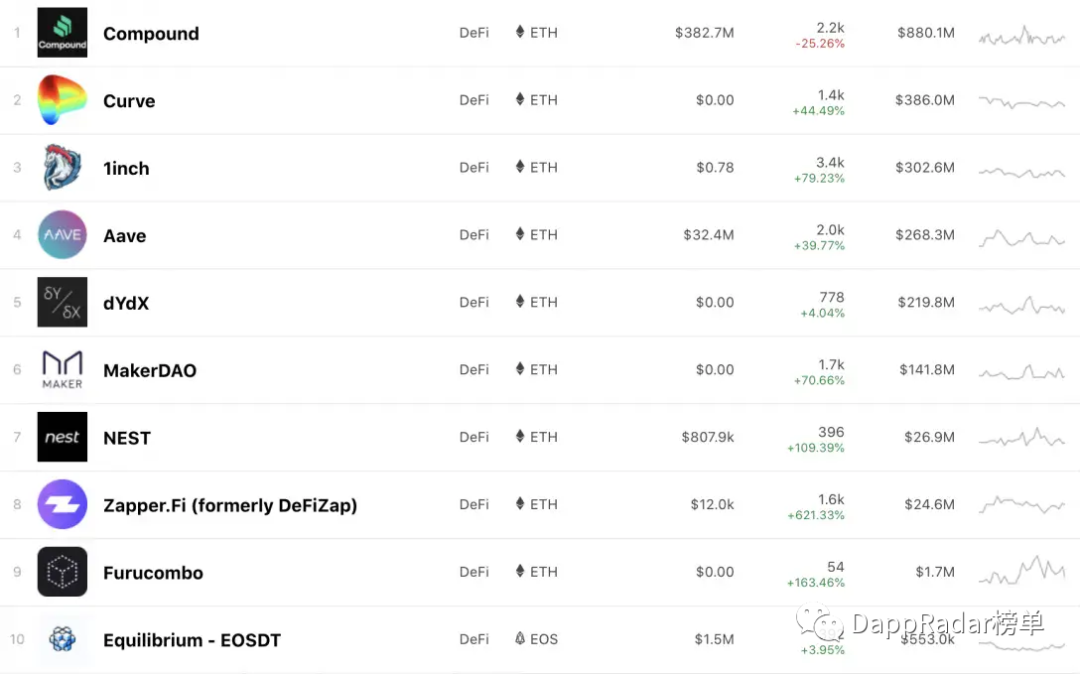The width and height of the screenshot is (1080, 674).
Task: Open the Compound dapp logo
Action: pyautogui.click(x=62, y=32)
